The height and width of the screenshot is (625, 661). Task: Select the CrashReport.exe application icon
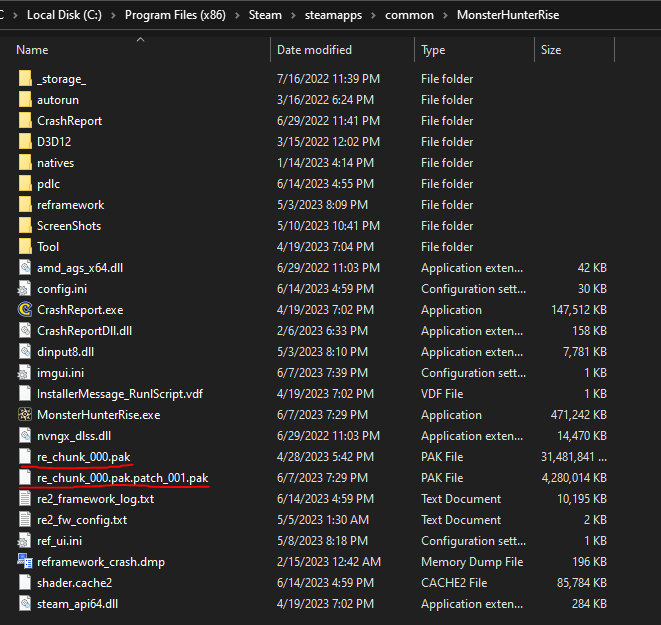pyautogui.click(x=25, y=310)
